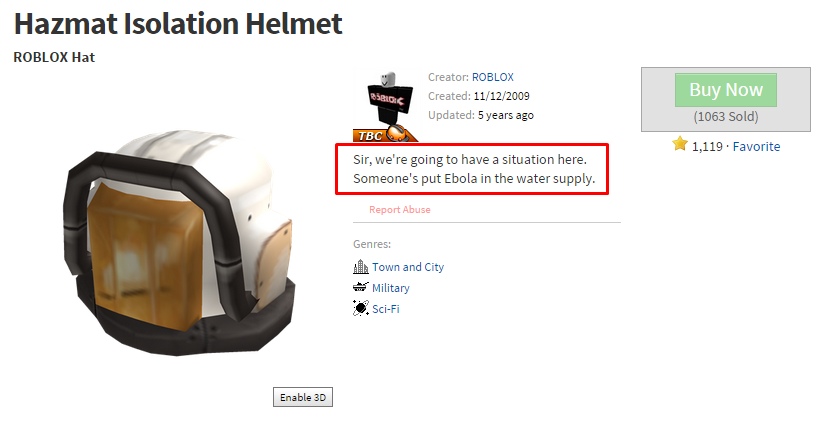
Task: Click the item description about Ebola
Action: [x=474, y=169]
